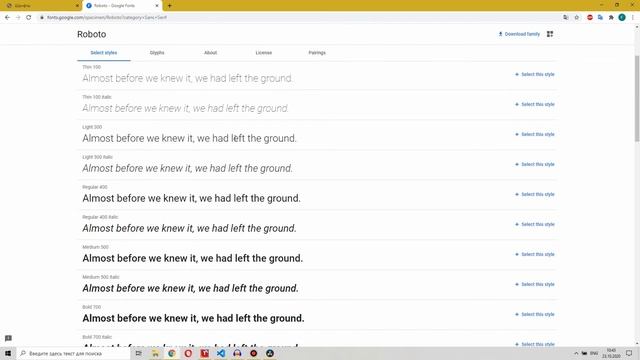Show hidden system tray icons
The image size is (640, 360).
click(576, 353)
